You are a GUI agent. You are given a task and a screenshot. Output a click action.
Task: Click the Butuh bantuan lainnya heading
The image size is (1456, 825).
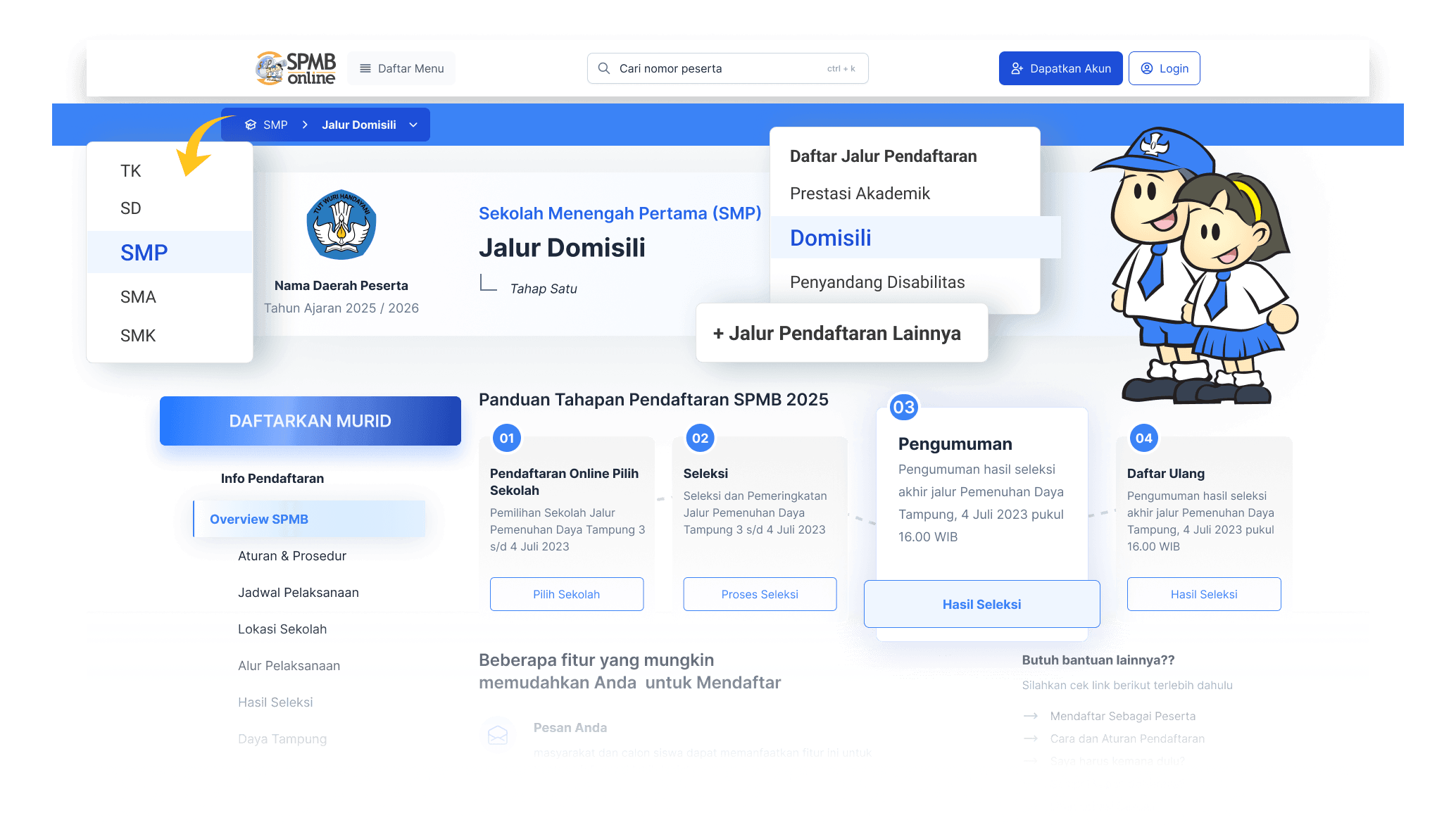coord(1098,660)
